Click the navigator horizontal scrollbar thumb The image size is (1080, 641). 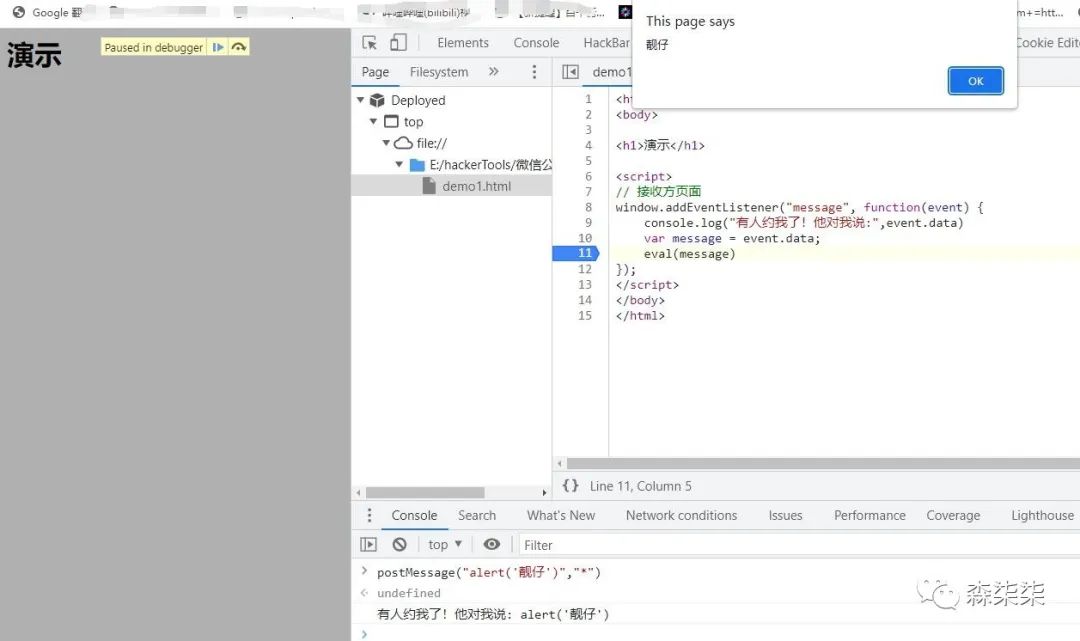click(425, 493)
